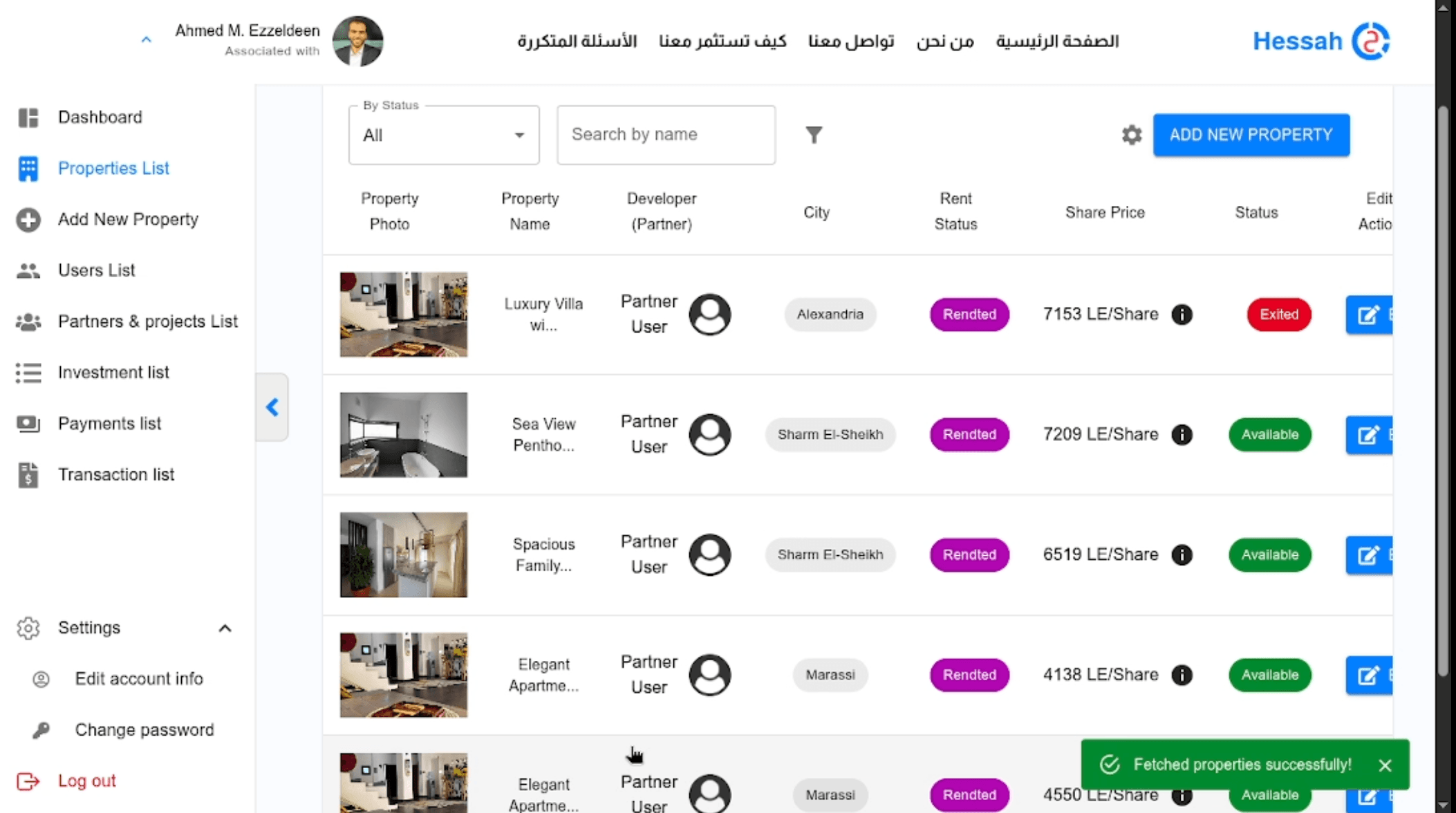
Task: Click the Payments list icon
Action: [28, 423]
